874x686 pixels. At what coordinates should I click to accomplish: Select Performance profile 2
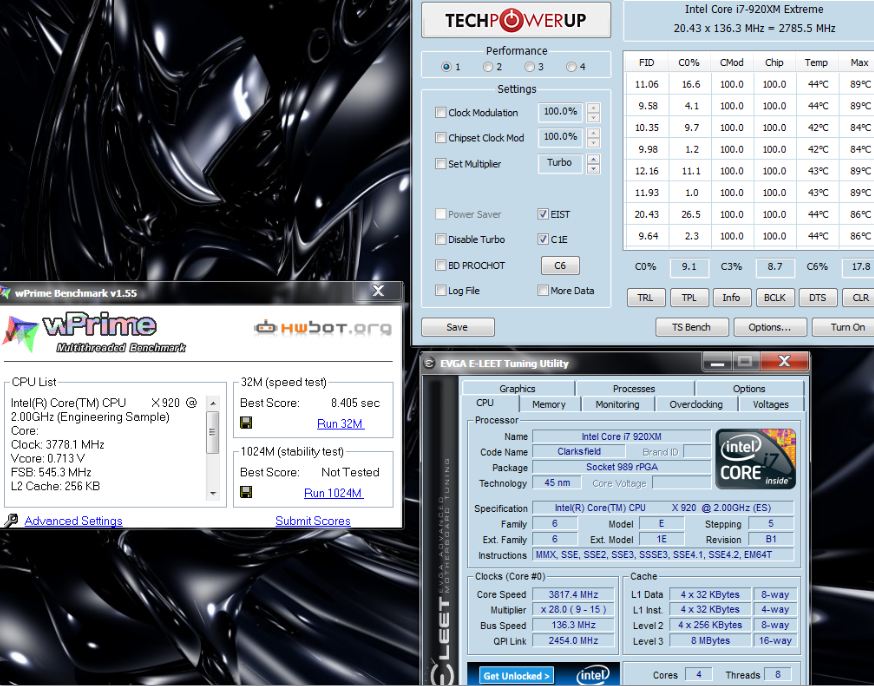click(488, 67)
